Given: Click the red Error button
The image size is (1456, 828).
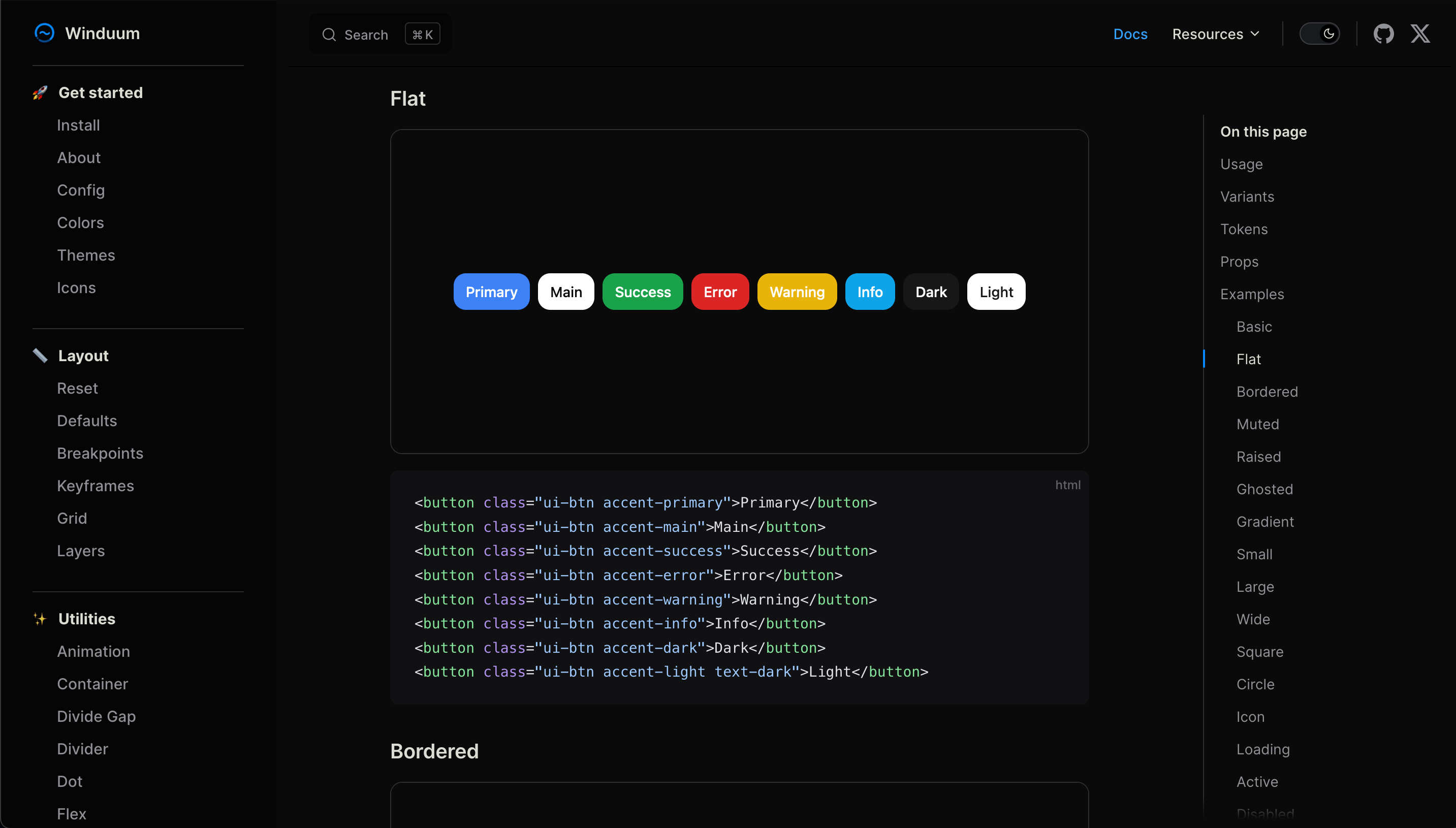Looking at the screenshot, I should (720, 292).
